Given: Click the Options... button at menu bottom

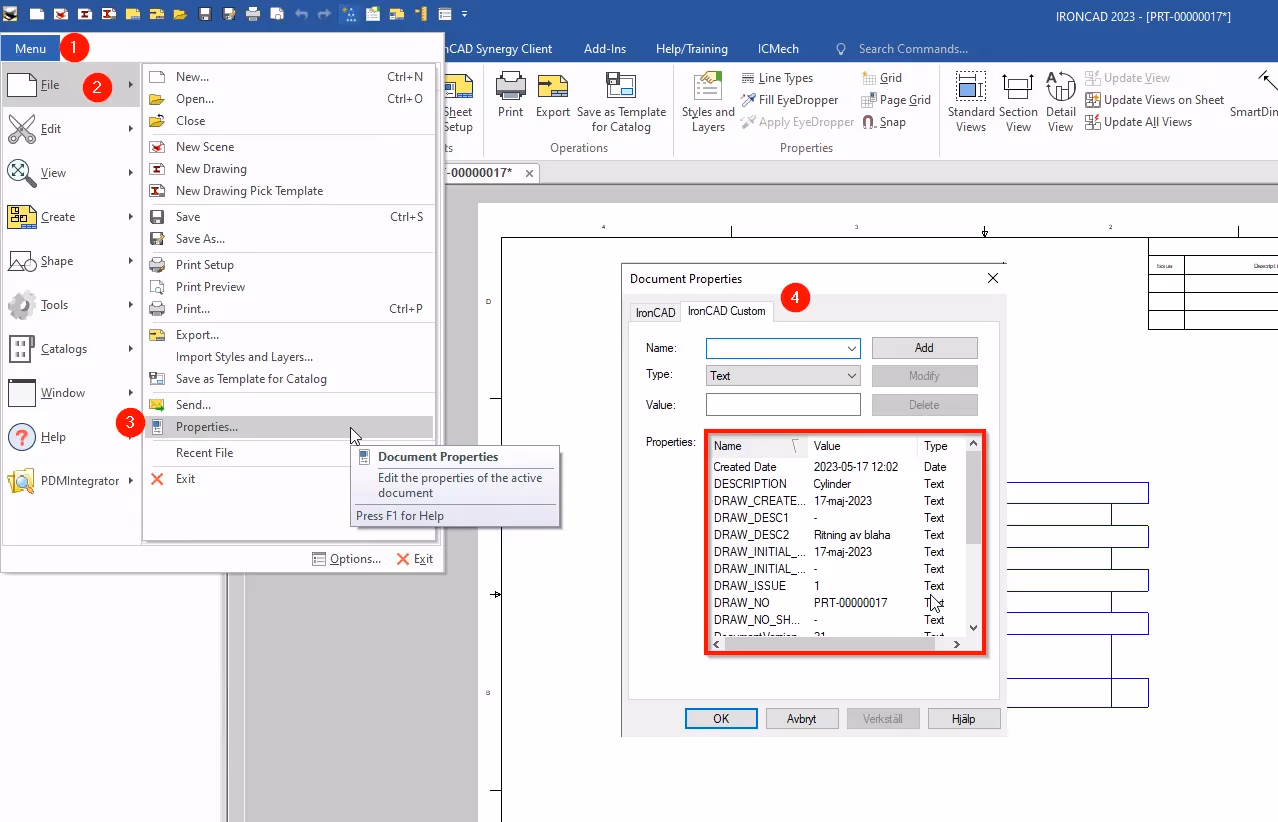Looking at the screenshot, I should point(346,559).
